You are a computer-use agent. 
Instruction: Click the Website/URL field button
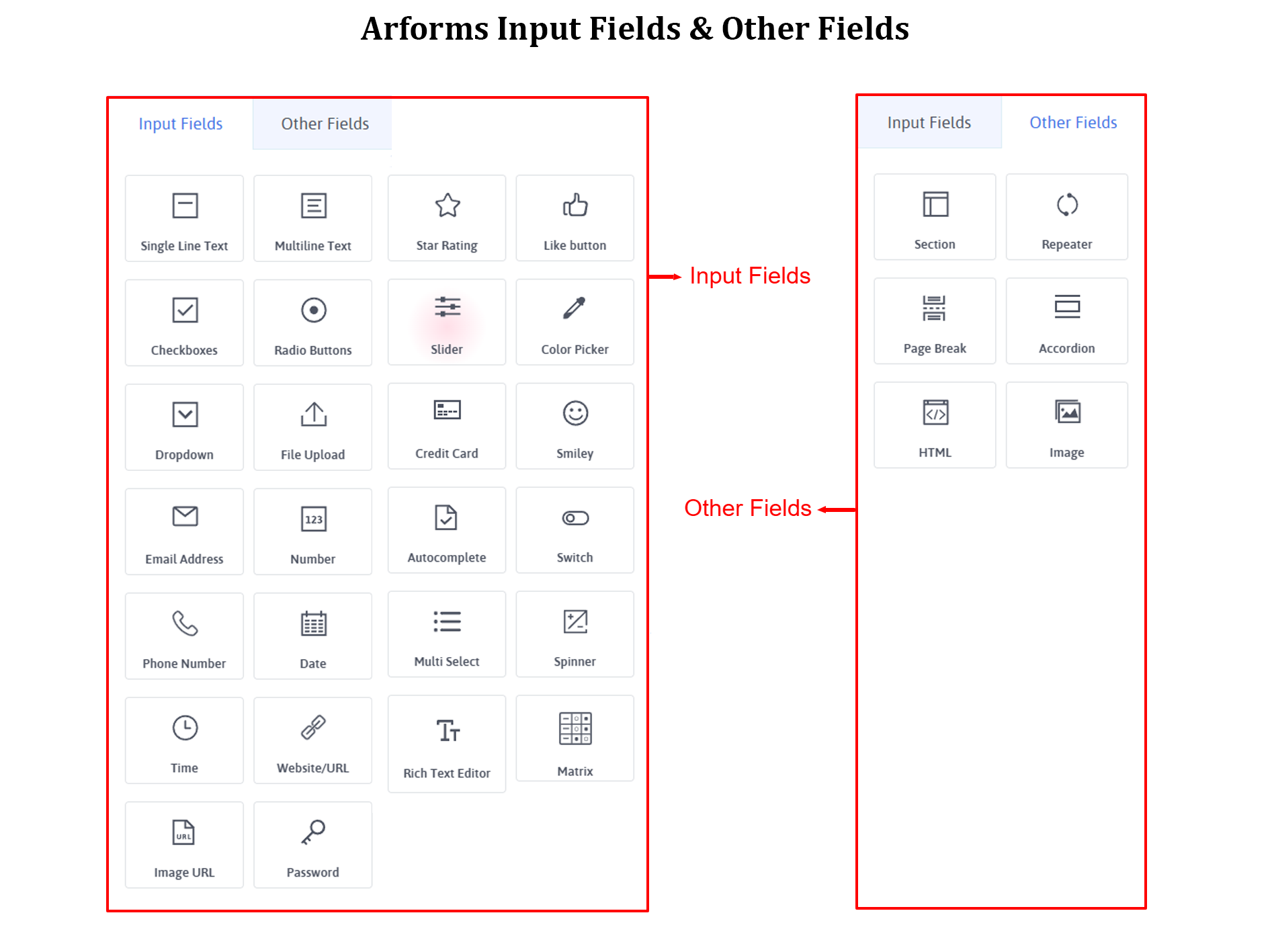click(x=312, y=740)
